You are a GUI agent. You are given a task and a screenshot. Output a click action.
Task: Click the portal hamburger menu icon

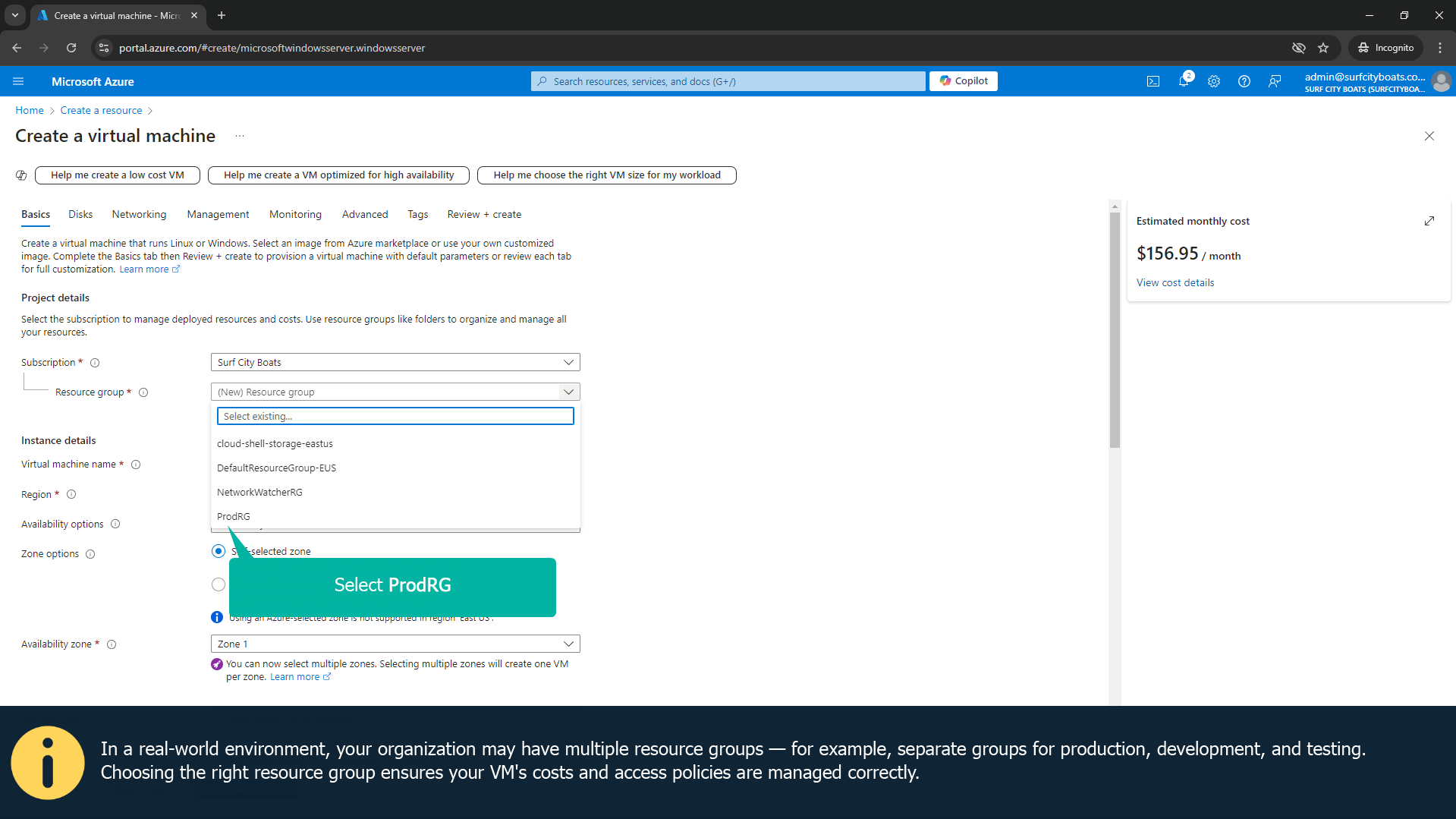click(18, 81)
